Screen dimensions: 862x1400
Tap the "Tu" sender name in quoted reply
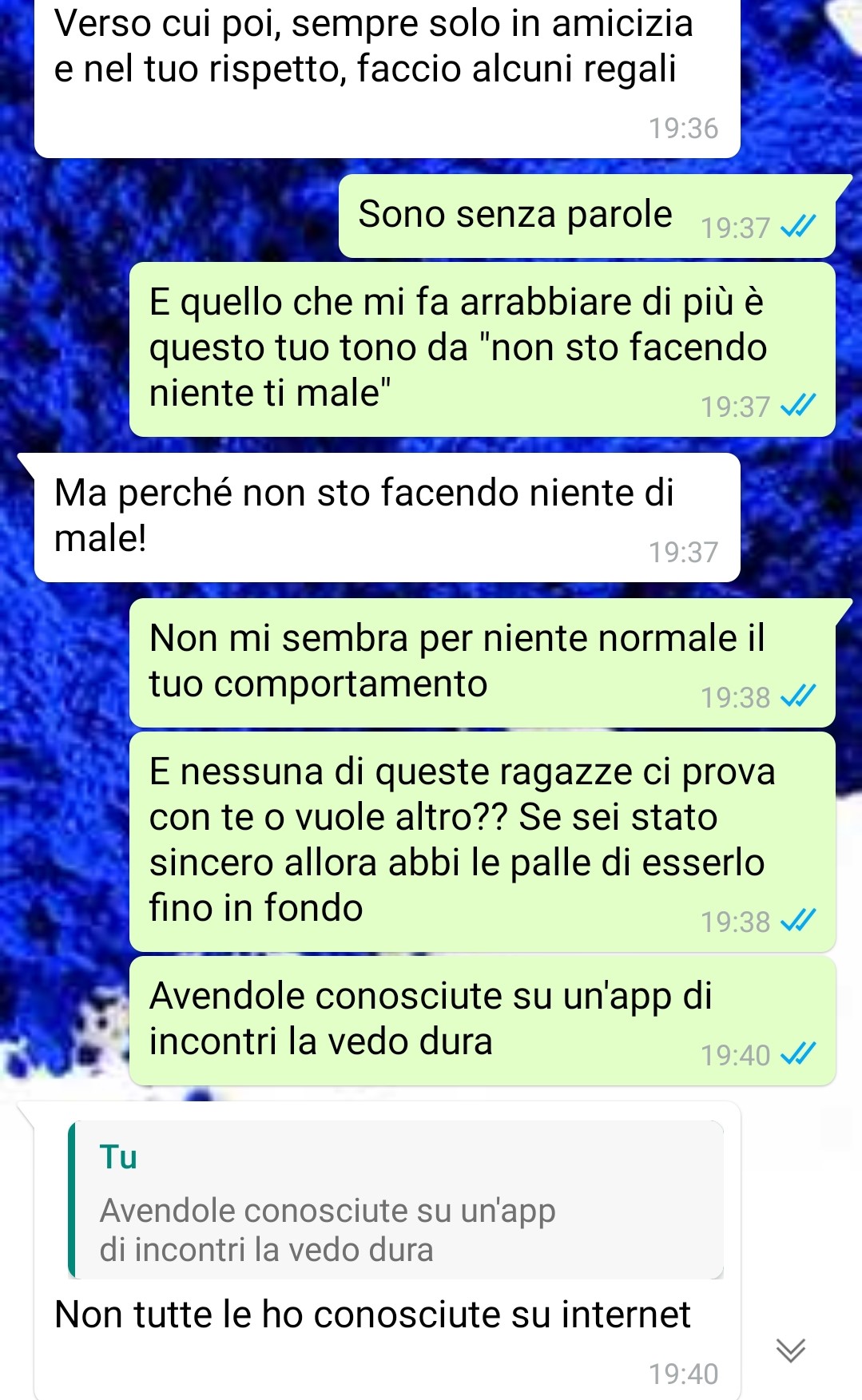(x=118, y=1157)
